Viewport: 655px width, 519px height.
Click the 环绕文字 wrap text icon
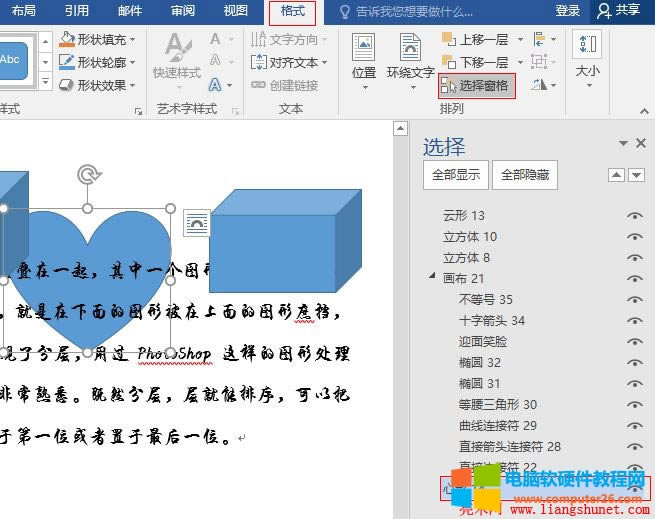pos(410,48)
